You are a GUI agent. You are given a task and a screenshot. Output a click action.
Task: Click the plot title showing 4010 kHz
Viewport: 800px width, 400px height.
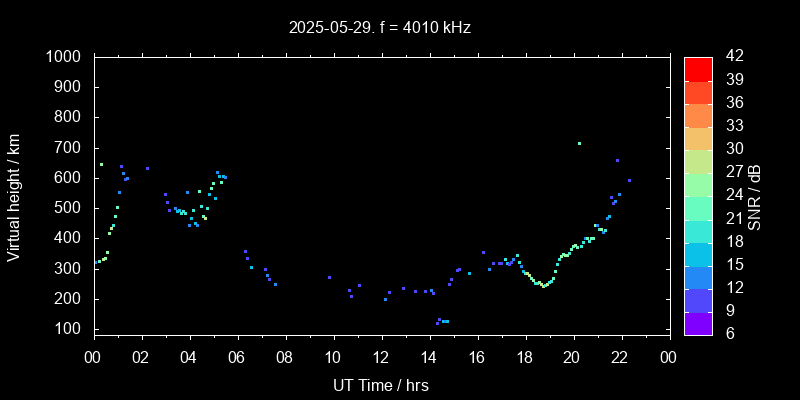click(380, 28)
